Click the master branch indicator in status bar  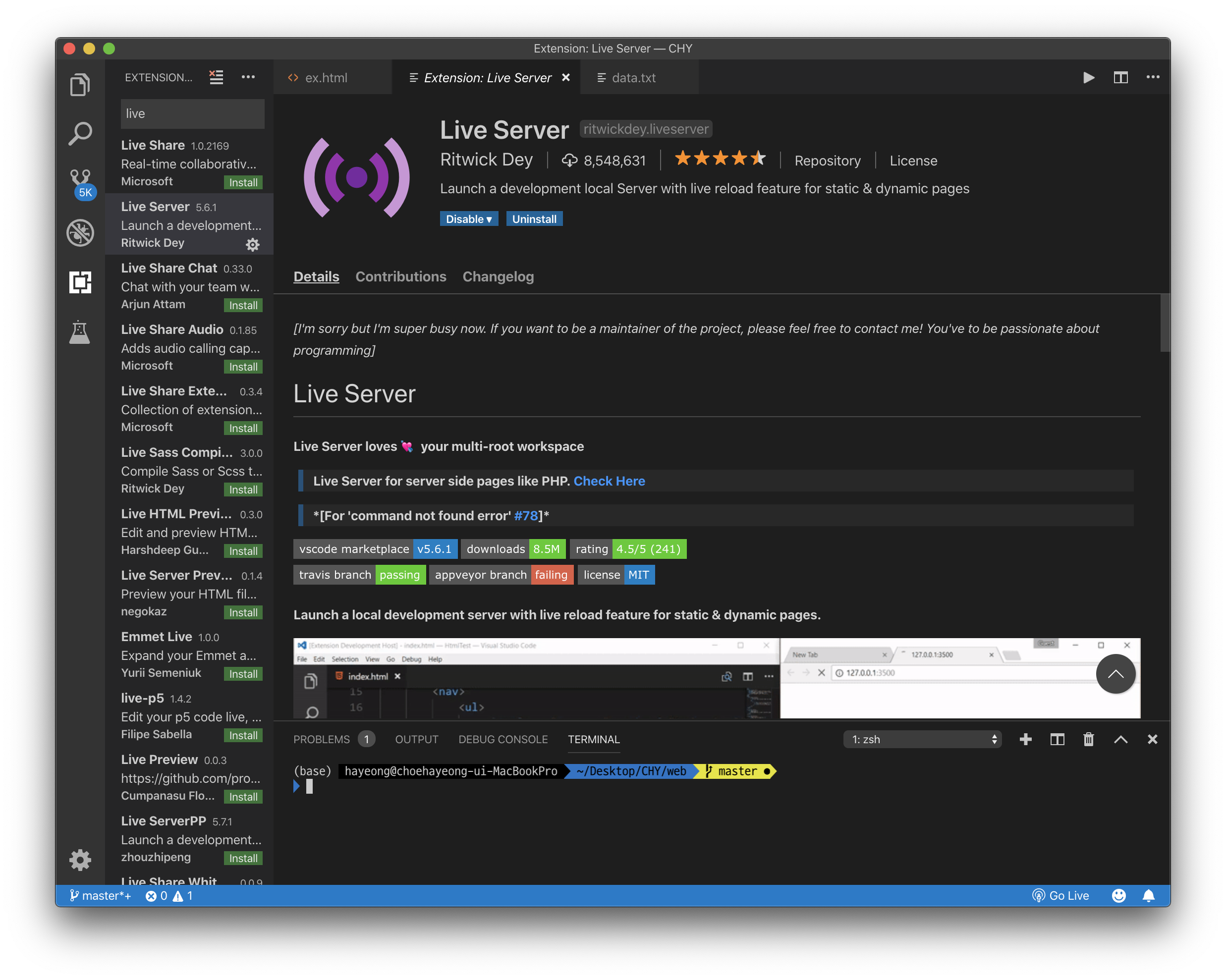pos(100,895)
